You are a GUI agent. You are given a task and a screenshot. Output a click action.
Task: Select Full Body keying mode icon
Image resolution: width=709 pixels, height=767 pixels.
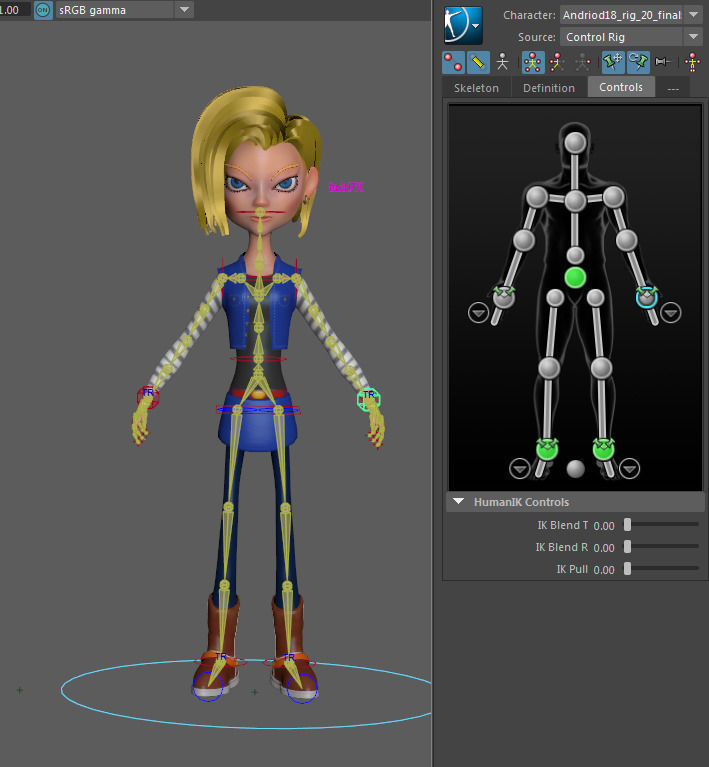coord(533,62)
